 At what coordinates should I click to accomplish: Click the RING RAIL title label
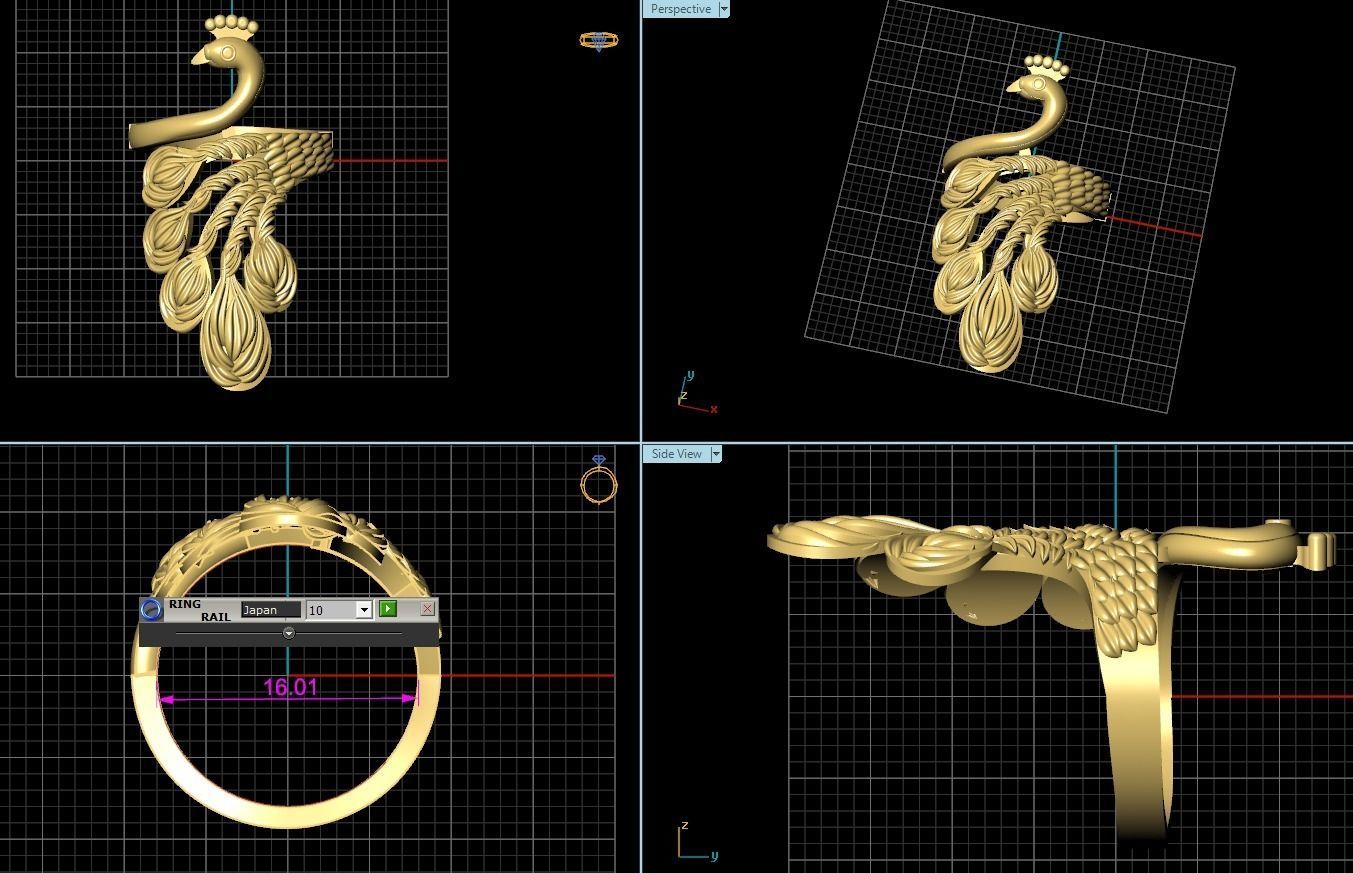point(199,610)
